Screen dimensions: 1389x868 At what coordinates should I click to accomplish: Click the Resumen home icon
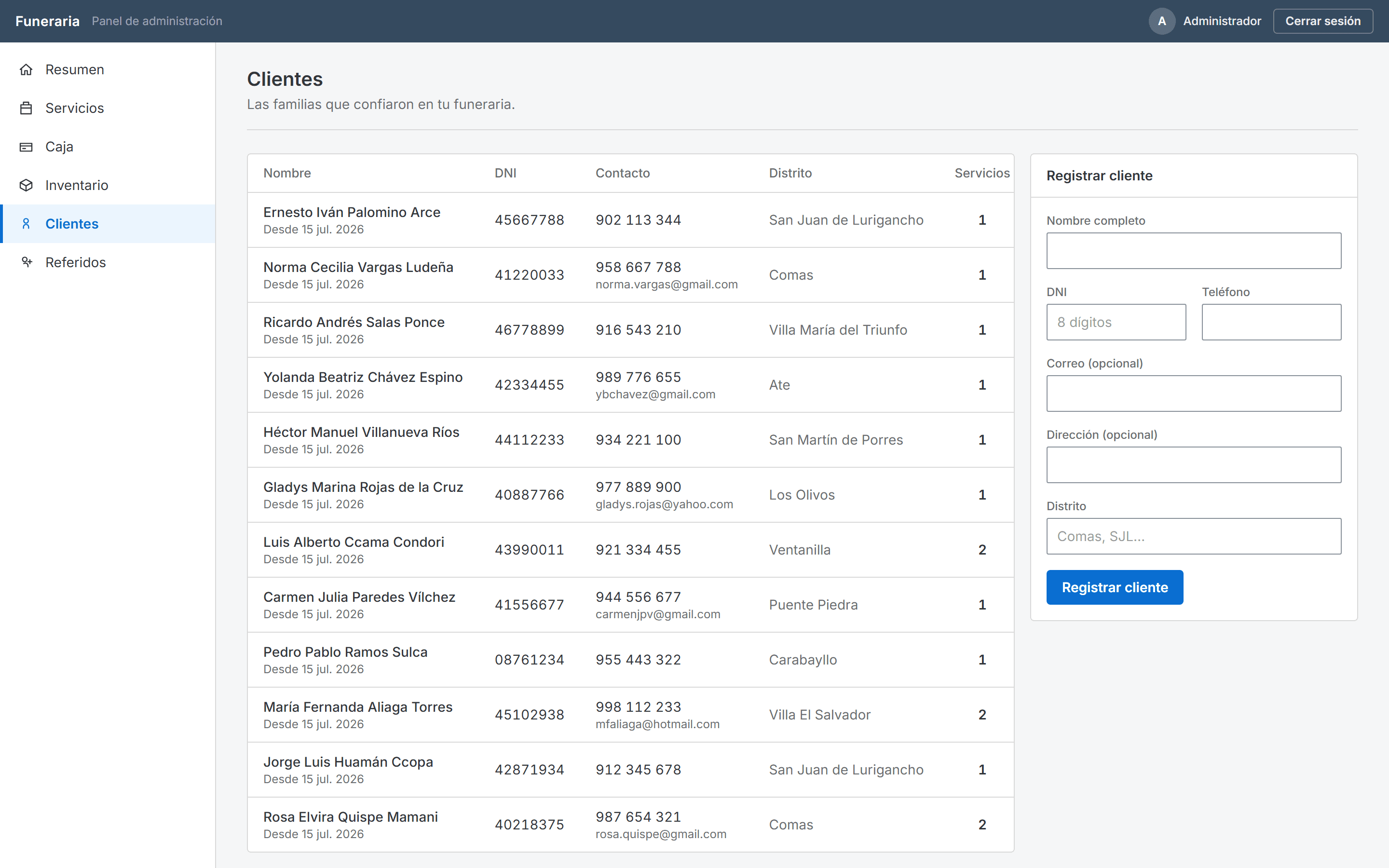click(x=26, y=69)
